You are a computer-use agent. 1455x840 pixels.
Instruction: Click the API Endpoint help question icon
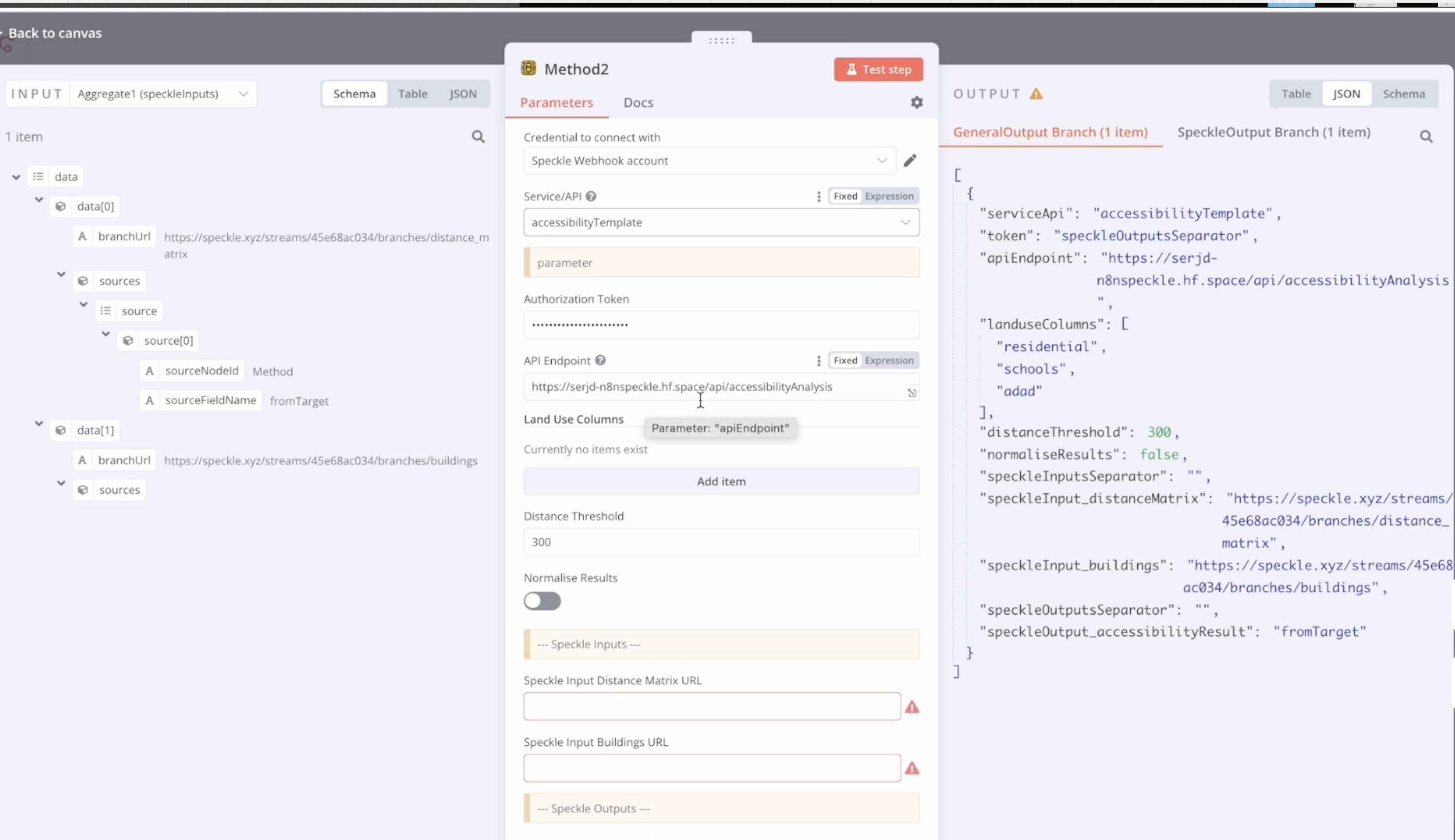(x=600, y=360)
